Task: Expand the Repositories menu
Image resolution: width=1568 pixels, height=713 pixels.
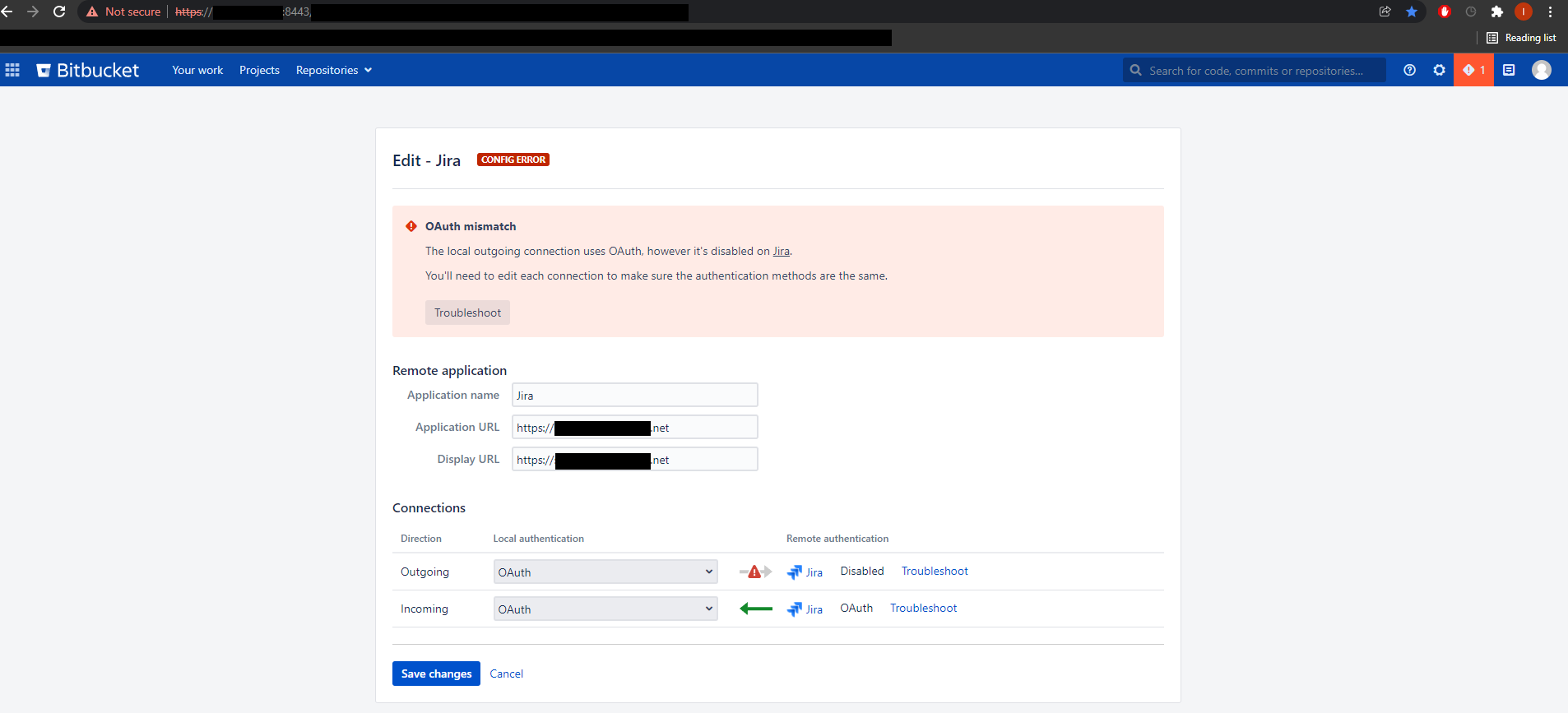Action: 334,70
